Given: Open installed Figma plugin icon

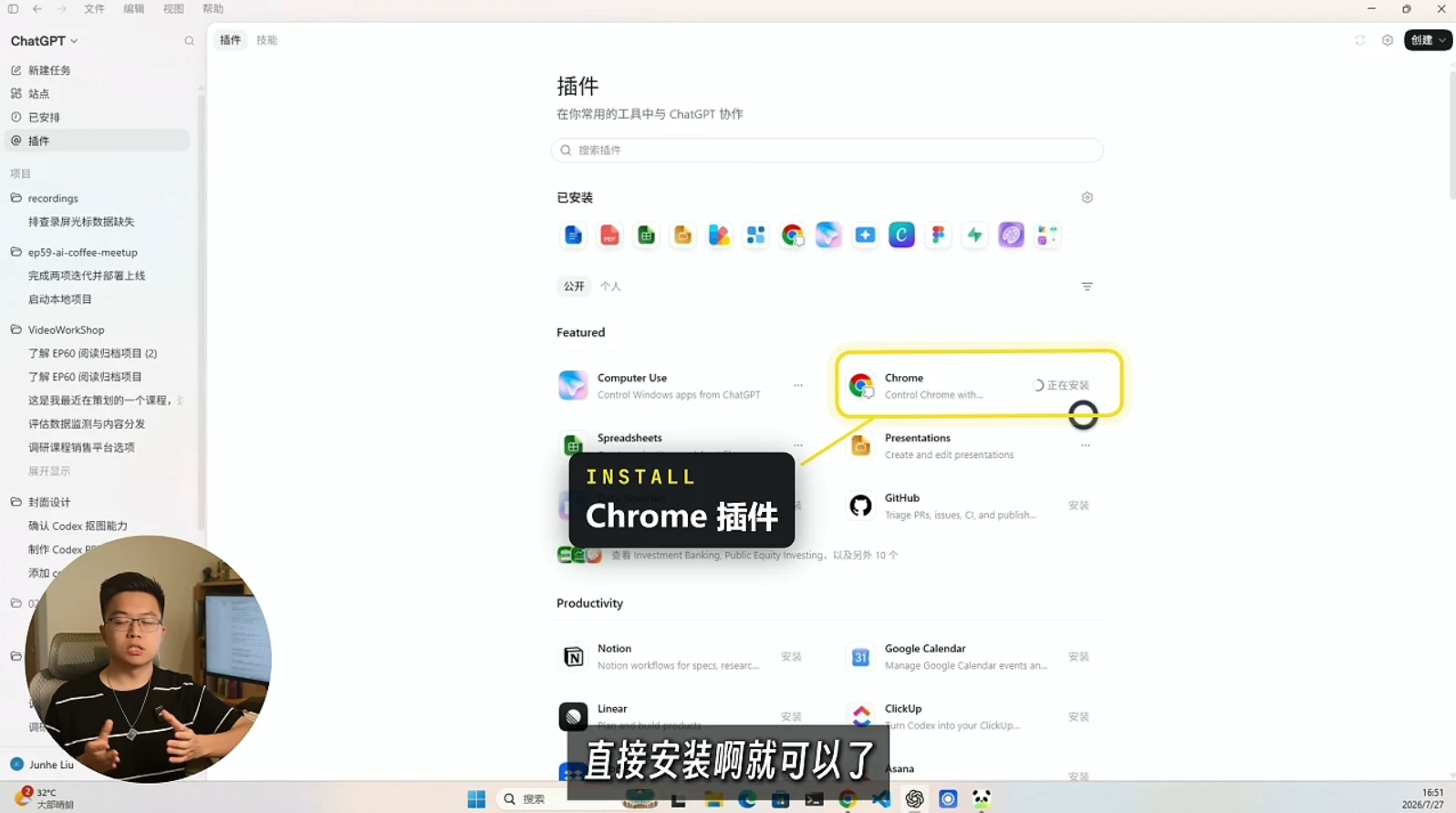Looking at the screenshot, I should (x=938, y=235).
